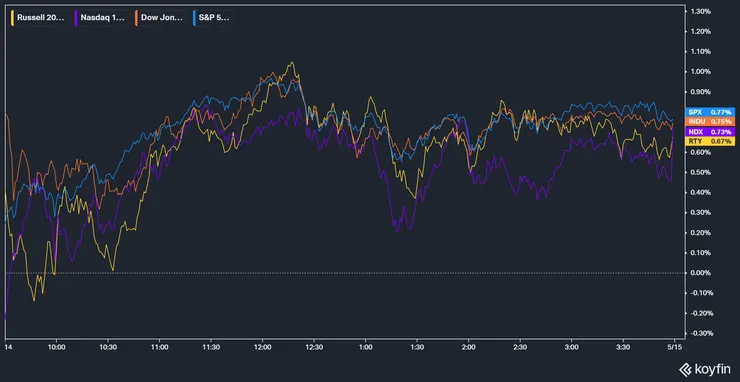Image resolution: width=740 pixels, height=382 pixels.
Task: Click the RTY 0.67% value tag
Action: pyautogui.click(x=709, y=141)
